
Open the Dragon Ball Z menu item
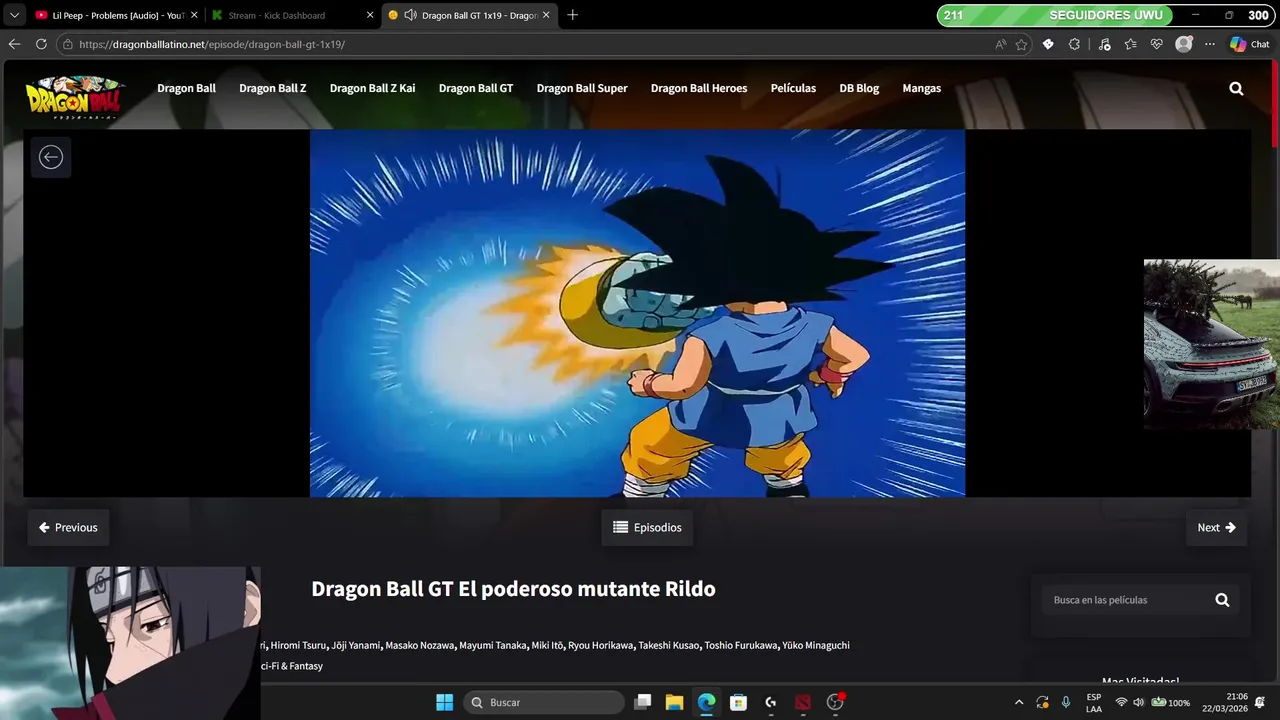pos(272,88)
